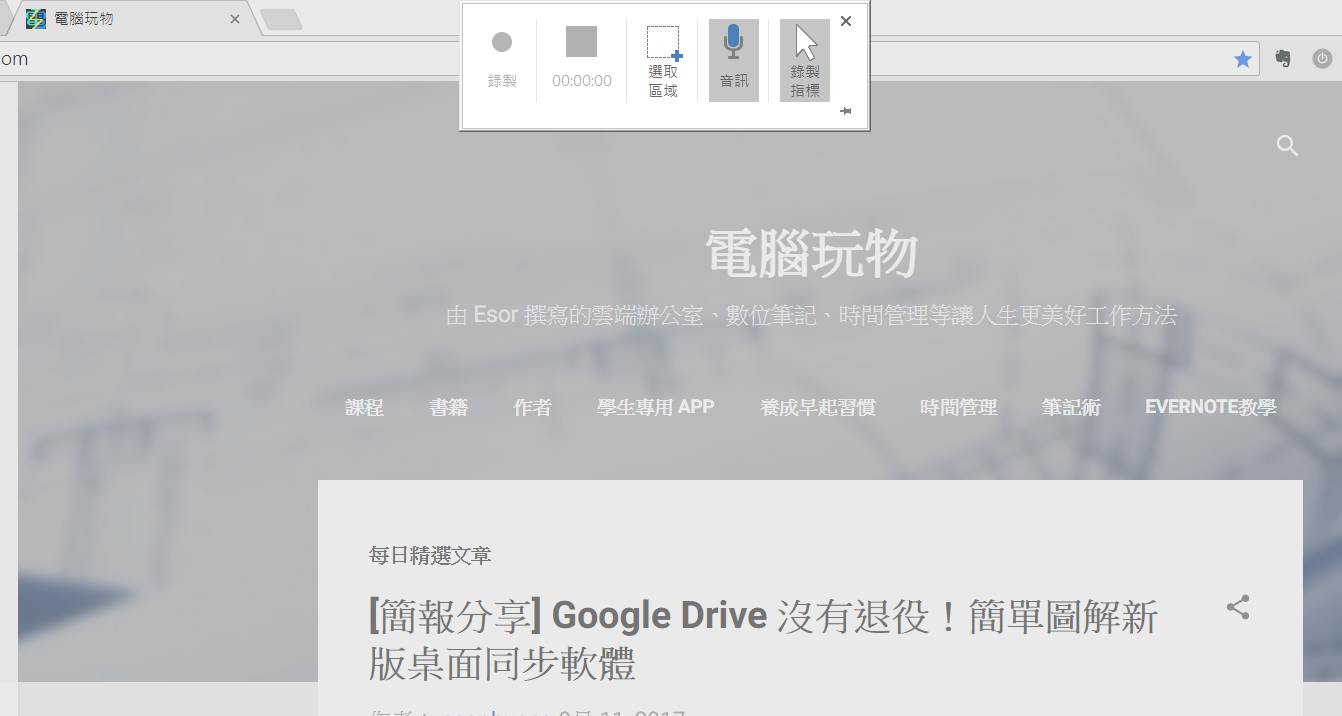Open the Google Drive 沒有退役 article headline
The height and width of the screenshot is (716, 1342).
click(763, 640)
